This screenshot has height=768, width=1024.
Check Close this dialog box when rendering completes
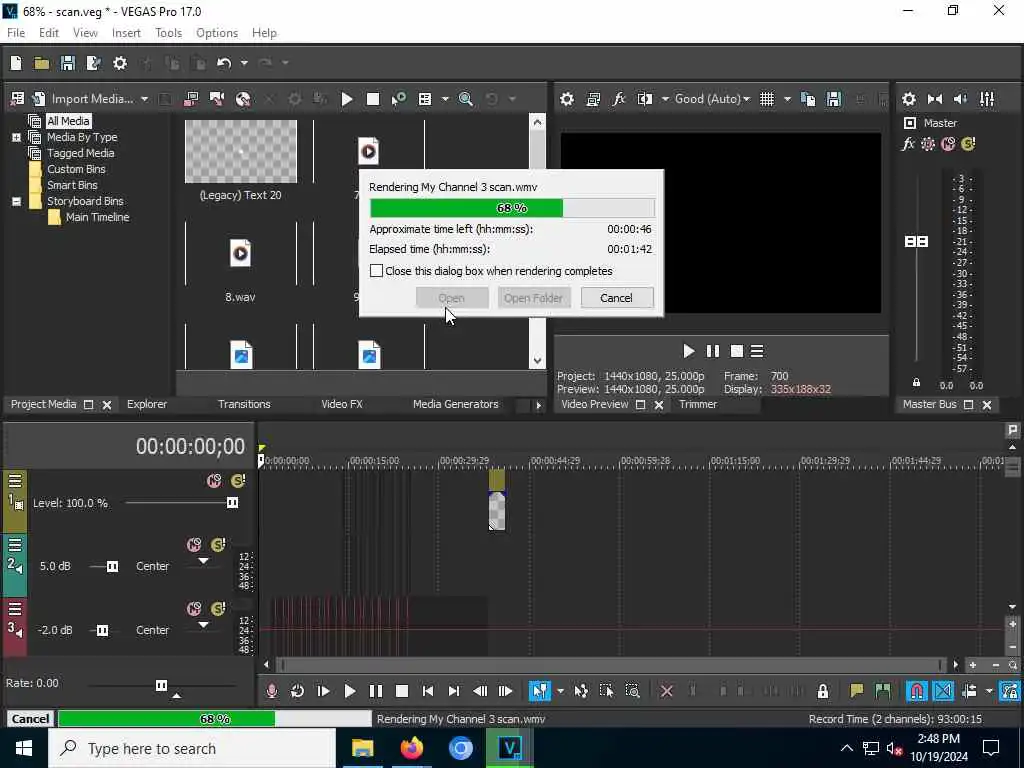376,270
